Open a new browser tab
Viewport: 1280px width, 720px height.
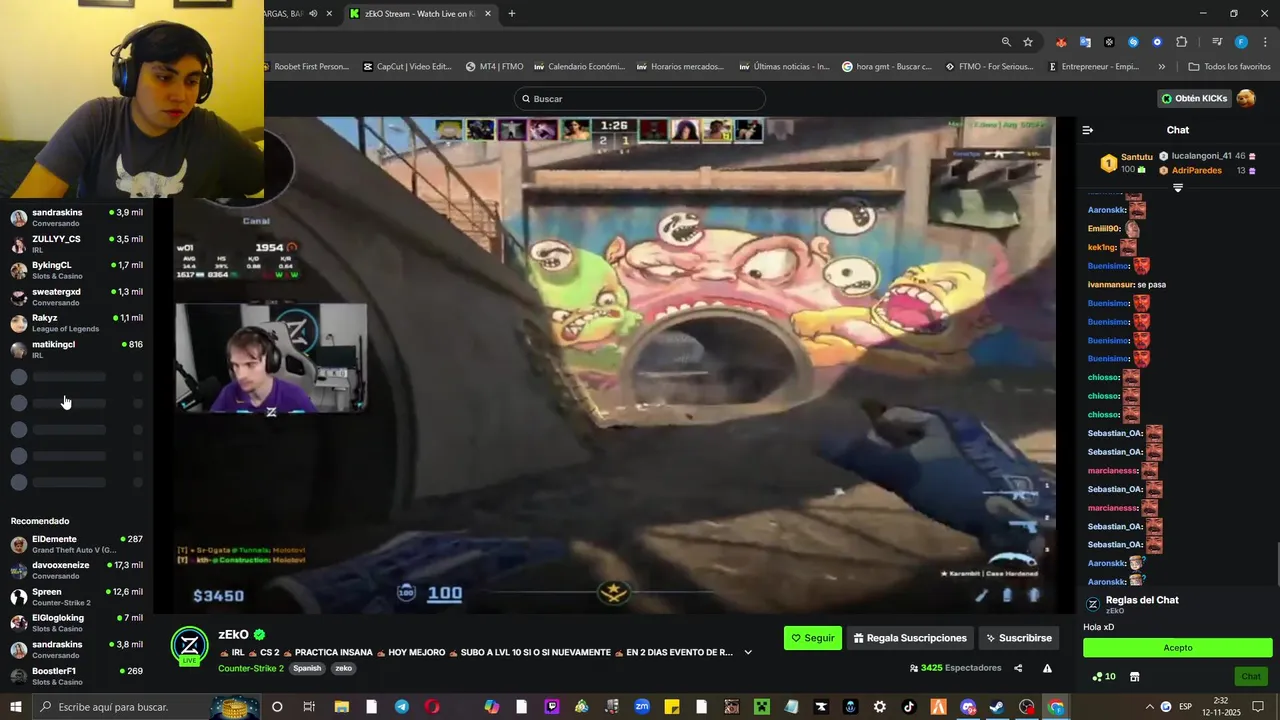pos(512,14)
